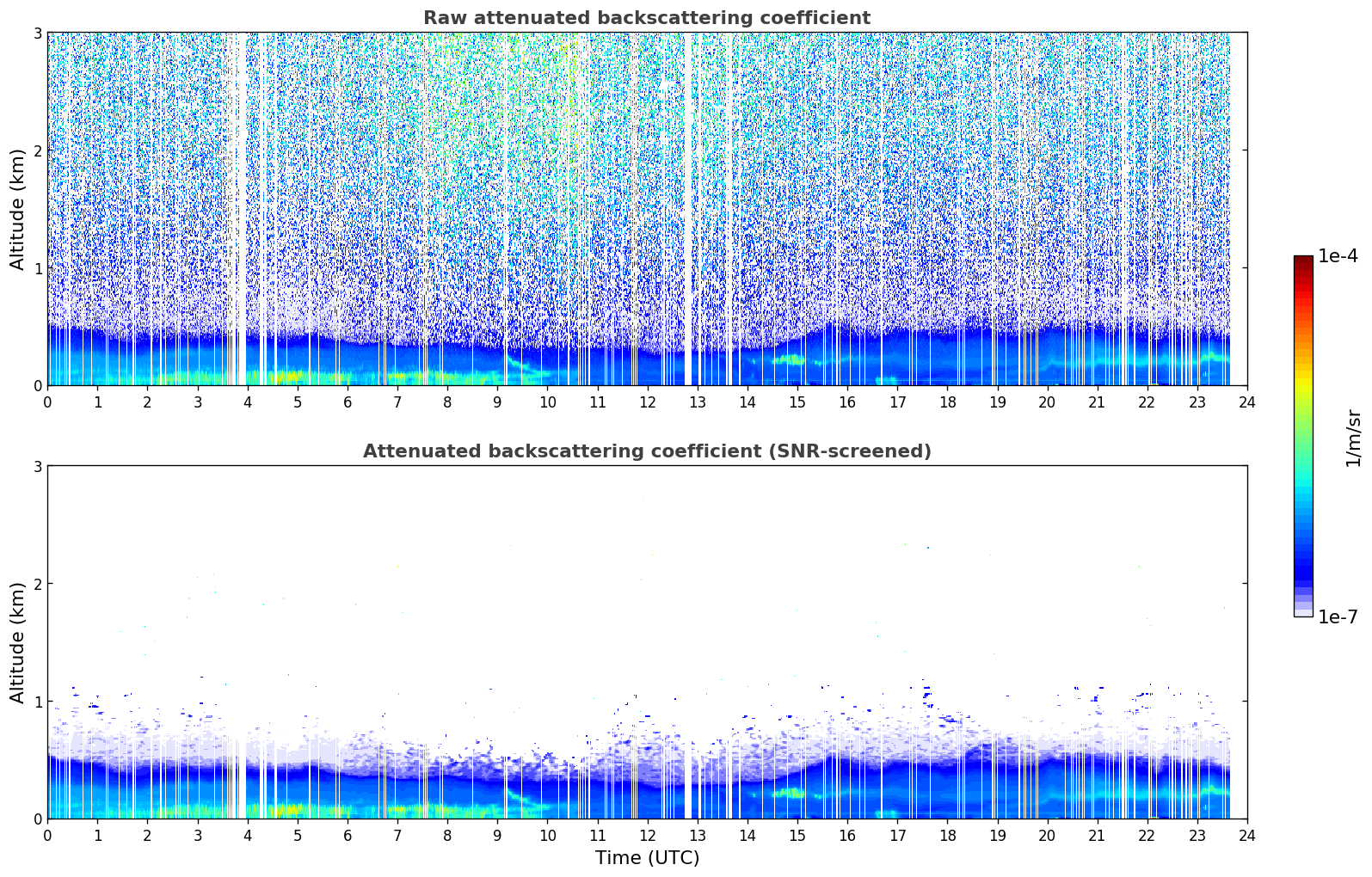Viewport: 1372px width, 877px height.
Task: Select the '1e-7' colorbar minimum label
Action: (1338, 616)
